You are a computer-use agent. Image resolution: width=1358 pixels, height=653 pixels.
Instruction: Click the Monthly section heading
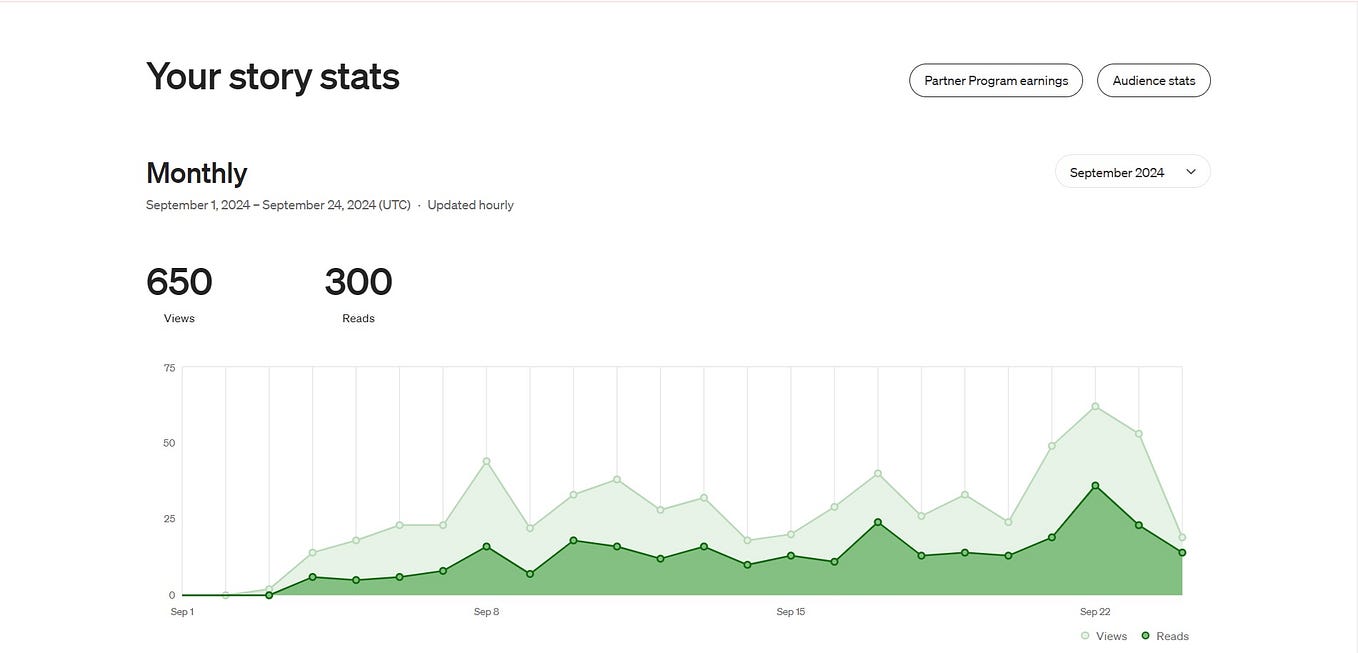click(x=196, y=171)
